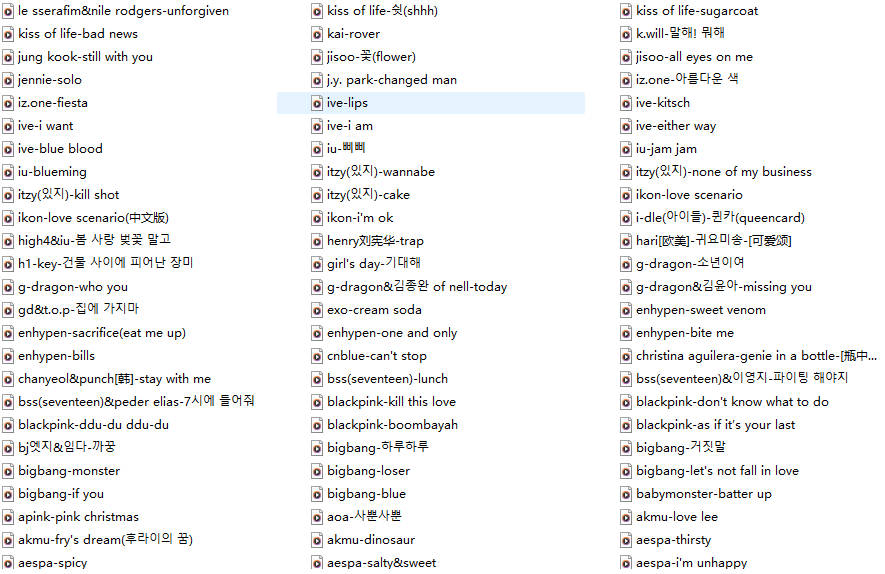Select 'chanyeol&punch[韩]-stay with me'
The height and width of the screenshot is (574, 885).
[114, 379]
